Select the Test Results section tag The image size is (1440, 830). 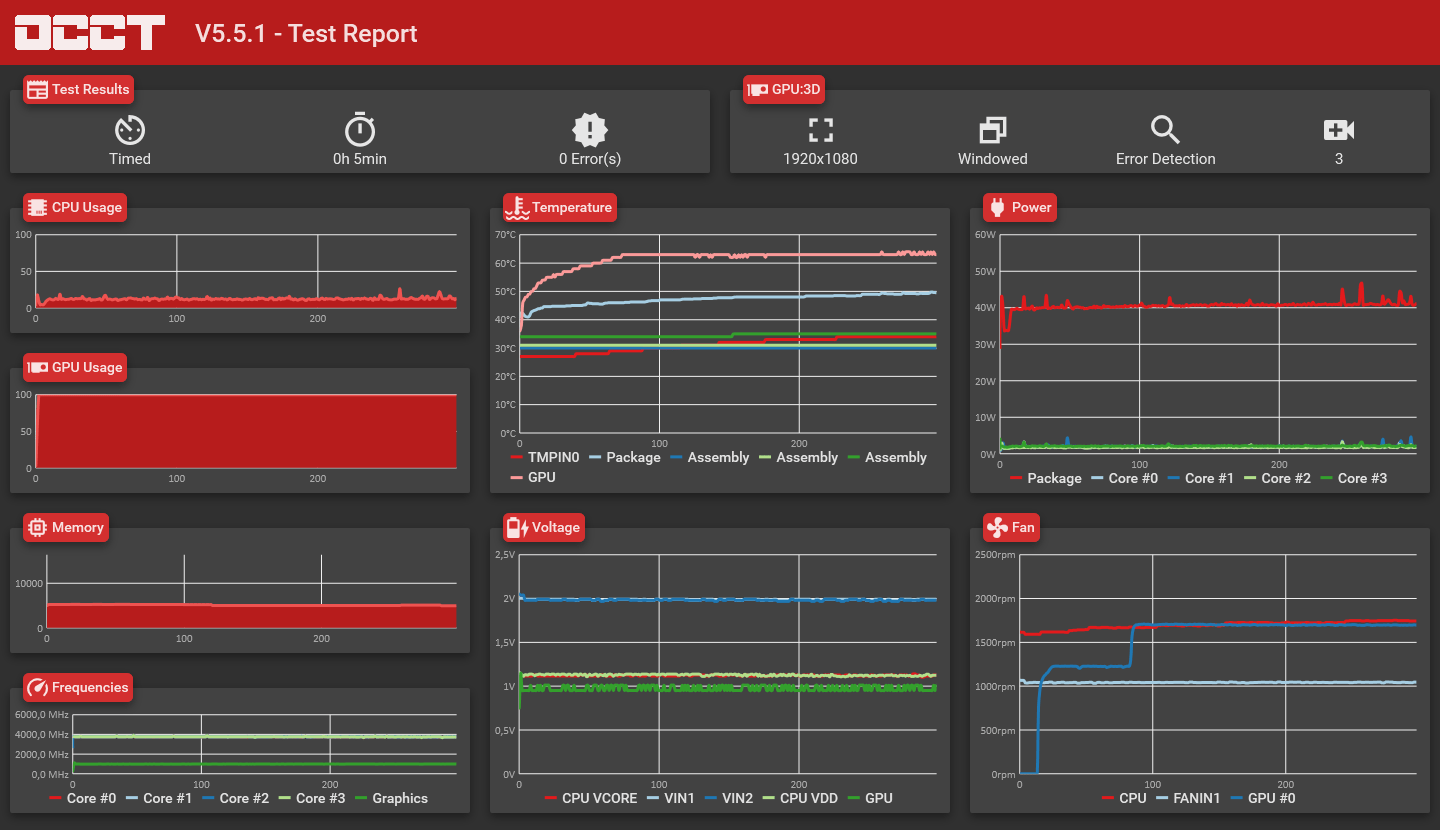[x=78, y=89]
